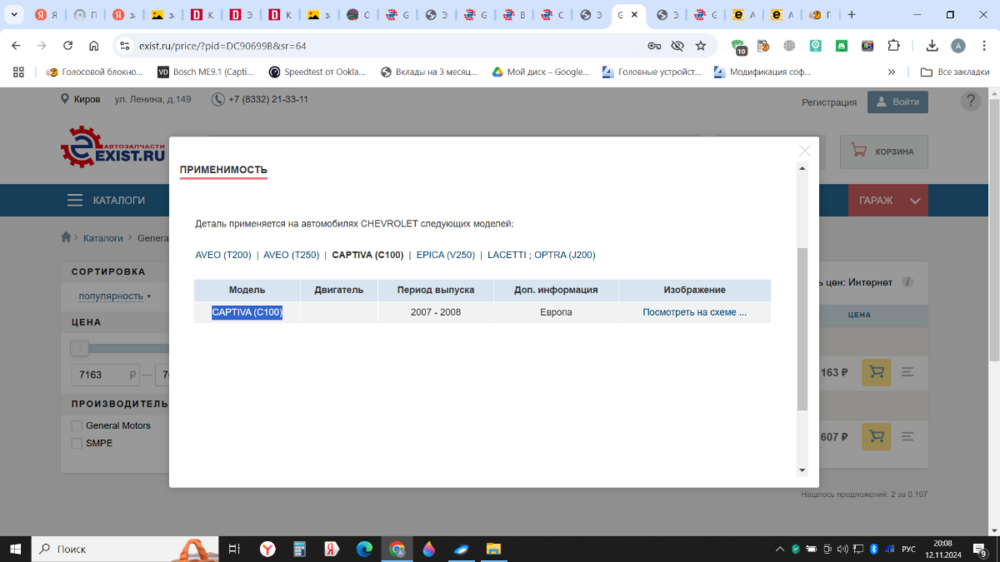Viewport: 1000px width, 562px height.
Task: Click the taskbar Поиск search box
Action: click(125, 549)
